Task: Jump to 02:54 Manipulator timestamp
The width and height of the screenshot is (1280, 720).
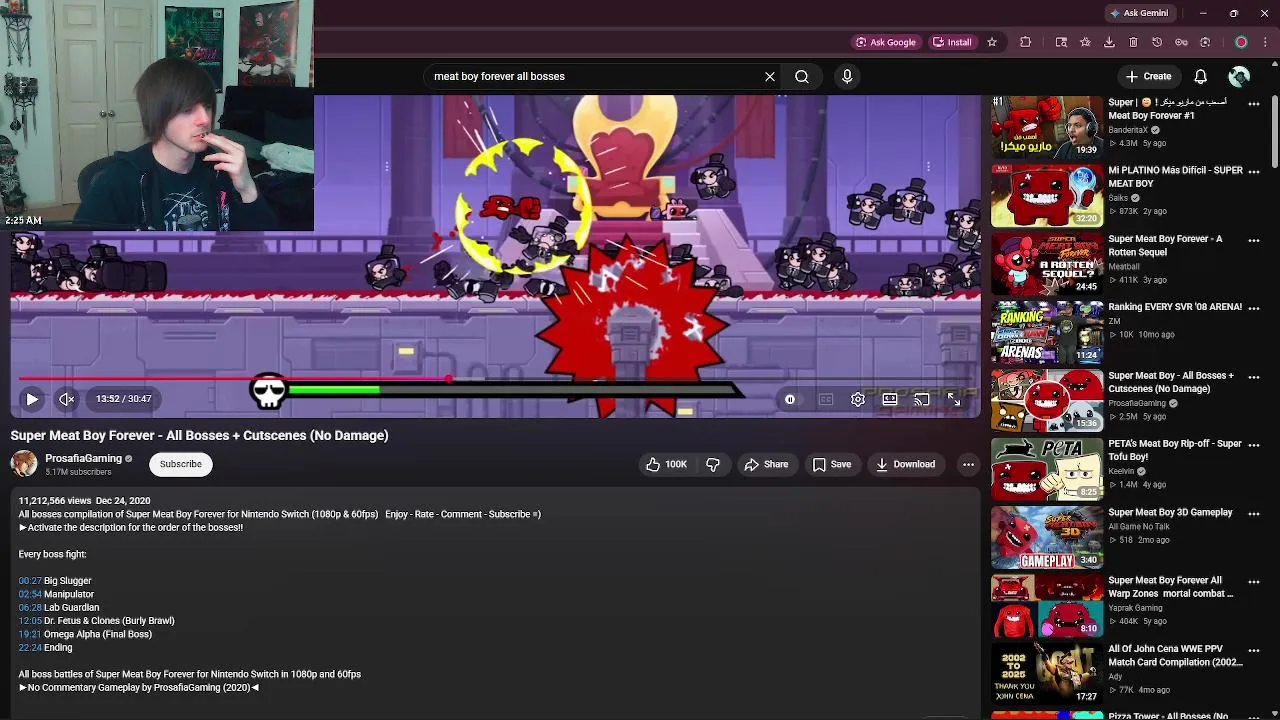Action: pos(30,594)
